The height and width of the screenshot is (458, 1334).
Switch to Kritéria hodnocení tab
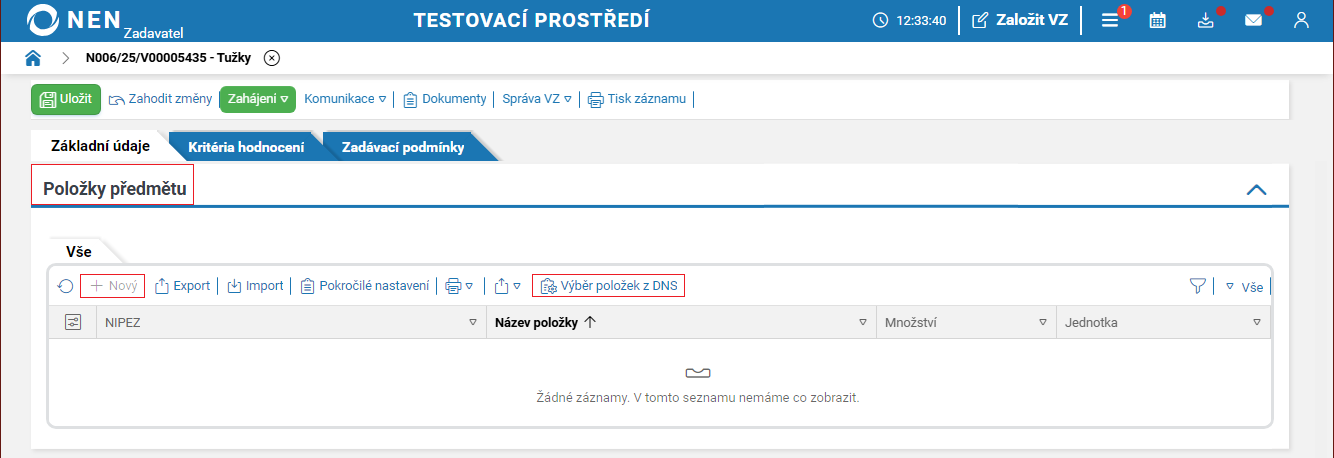click(246, 147)
